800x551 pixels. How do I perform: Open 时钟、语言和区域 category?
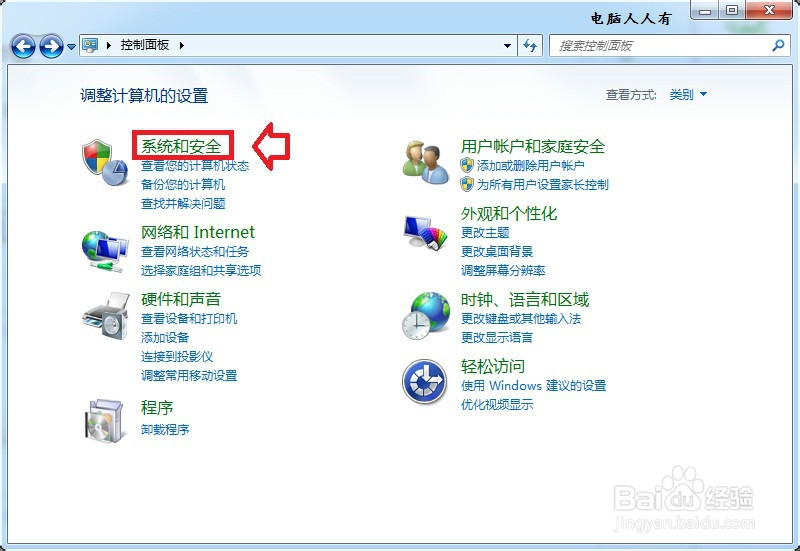(525, 299)
